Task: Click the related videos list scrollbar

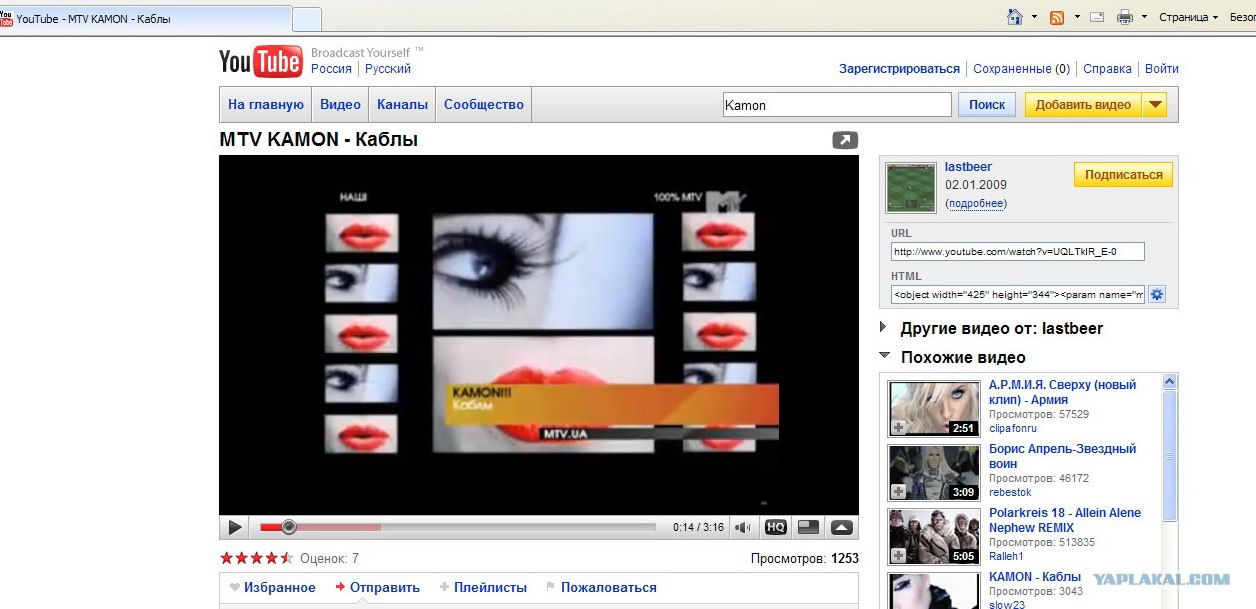Action: click(x=1170, y=456)
